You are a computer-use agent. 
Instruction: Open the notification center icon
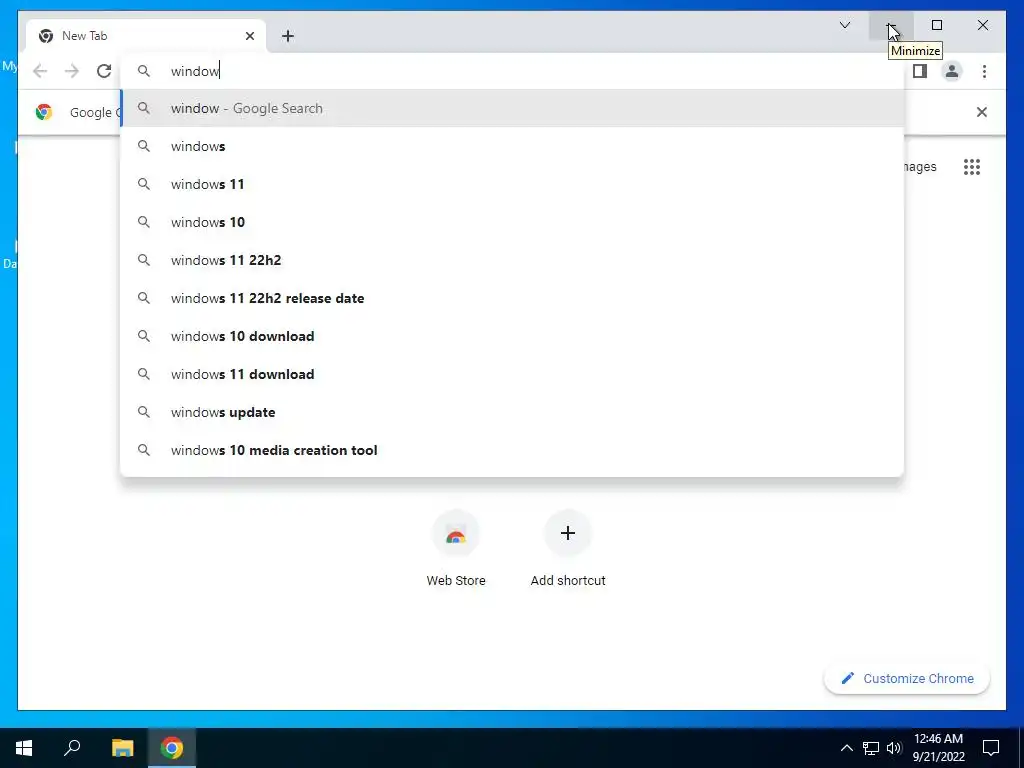click(x=991, y=748)
